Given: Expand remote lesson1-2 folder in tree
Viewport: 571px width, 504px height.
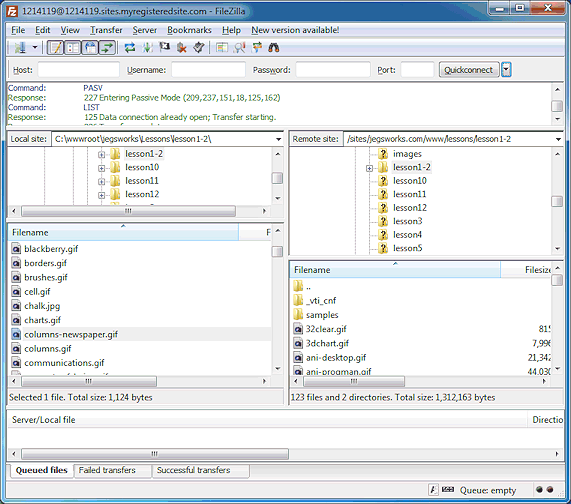Looking at the screenshot, I should [x=369, y=168].
